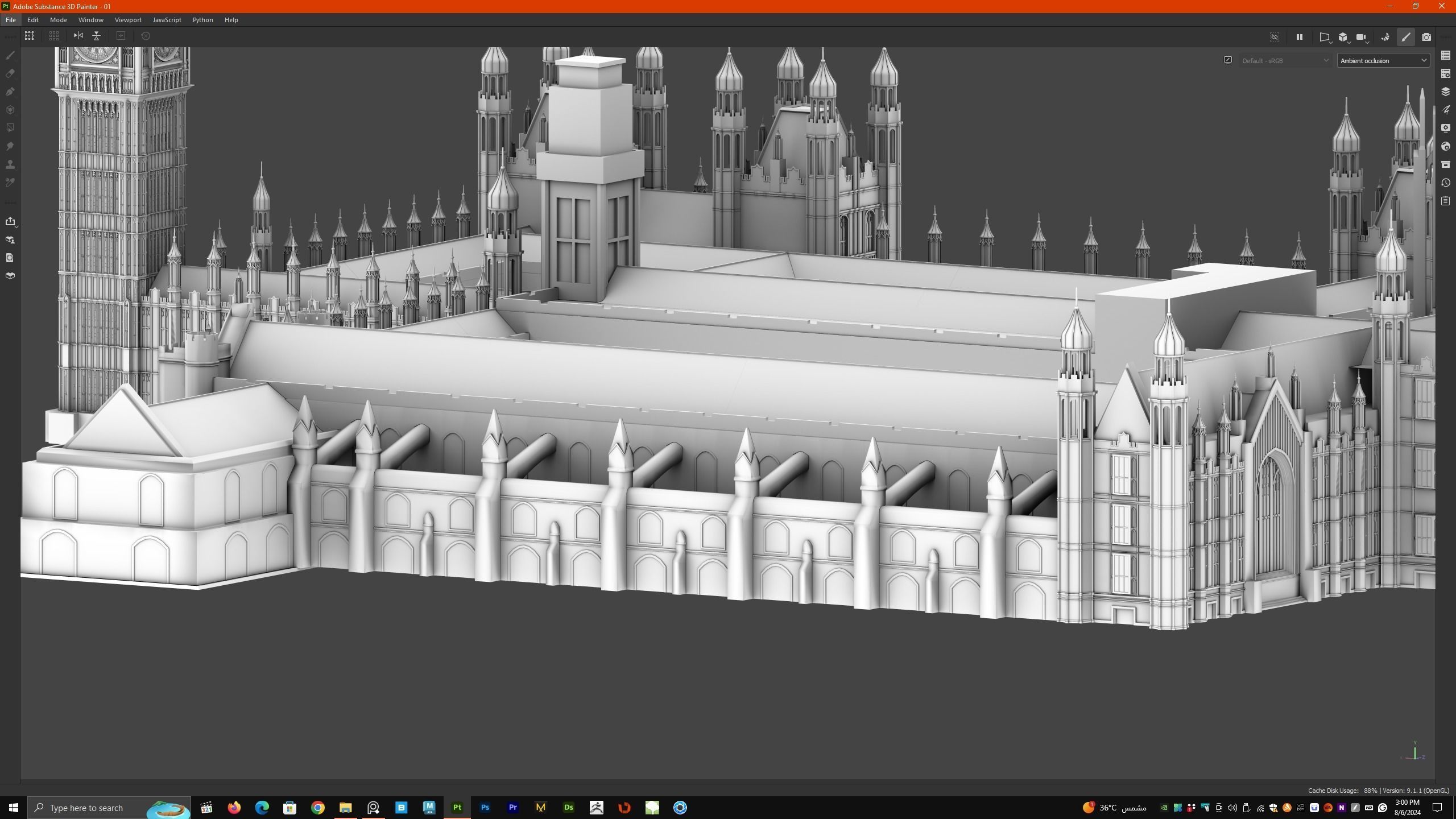Open the Texture Set List panel

click(1446, 55)
